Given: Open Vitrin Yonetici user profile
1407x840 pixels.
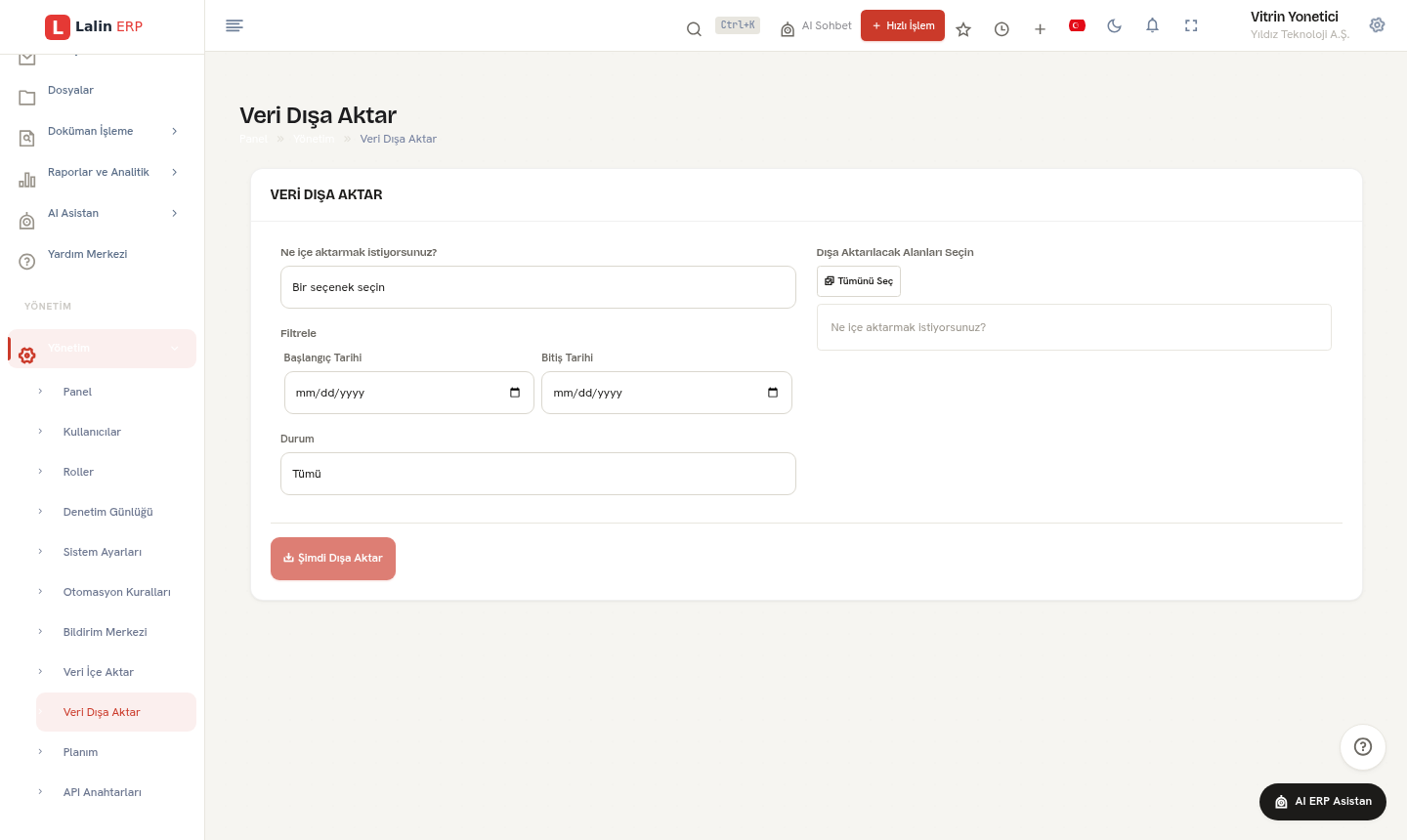Looking at the screenshot, I should click(1300, 25).
